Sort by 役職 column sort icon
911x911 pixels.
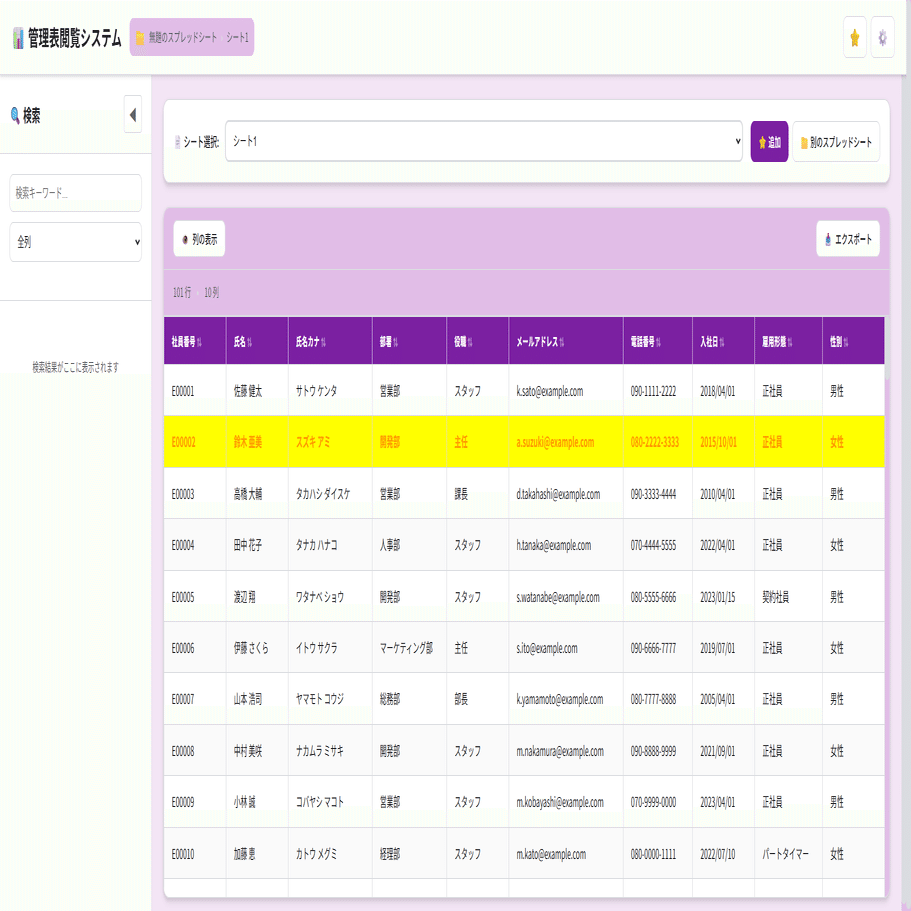470,342
